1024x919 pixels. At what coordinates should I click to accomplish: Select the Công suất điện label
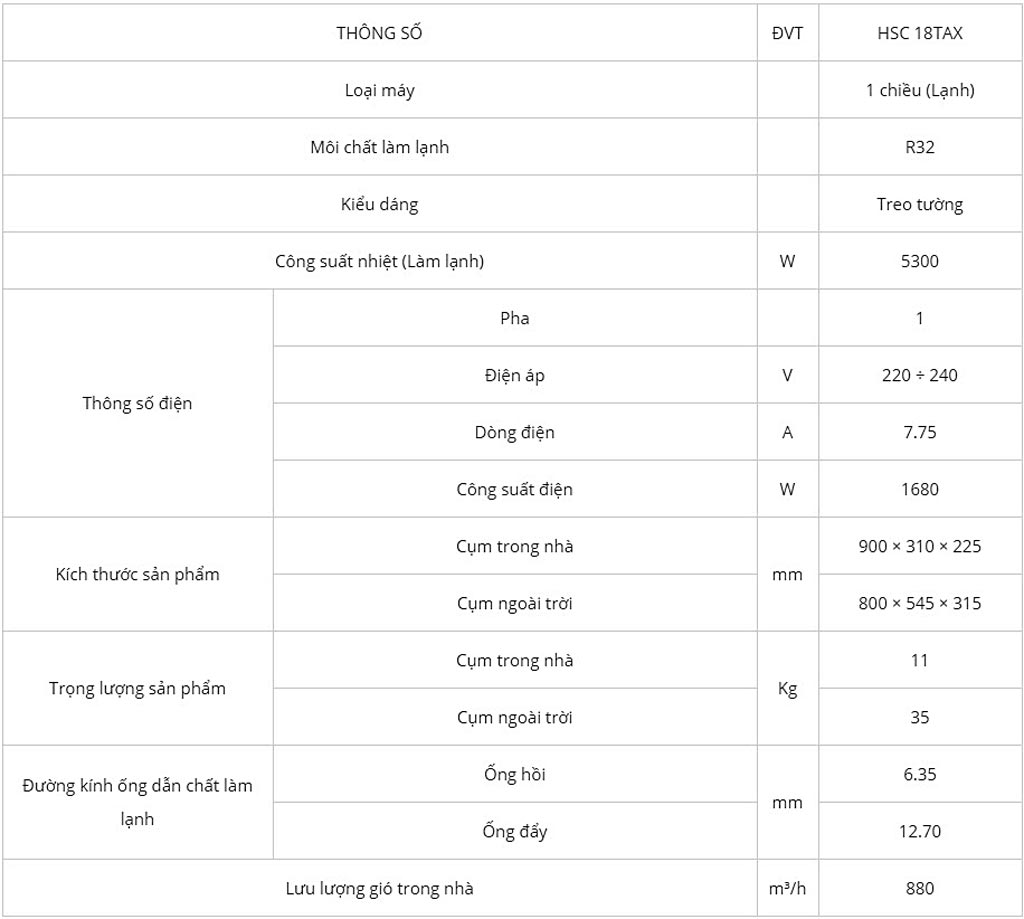(x=515, y=489)
